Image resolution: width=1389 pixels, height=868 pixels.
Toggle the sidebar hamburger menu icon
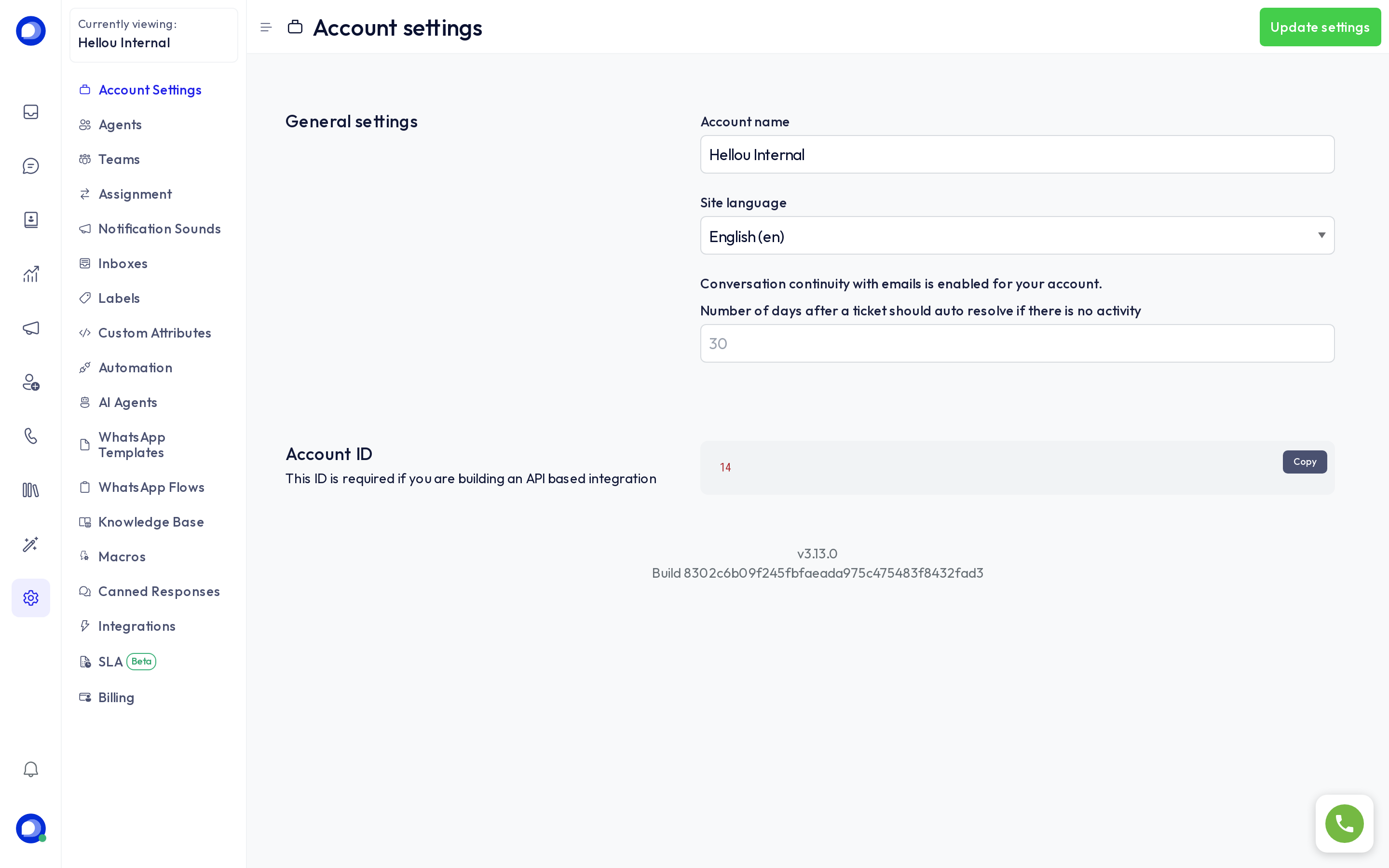[x=266, y=27]
